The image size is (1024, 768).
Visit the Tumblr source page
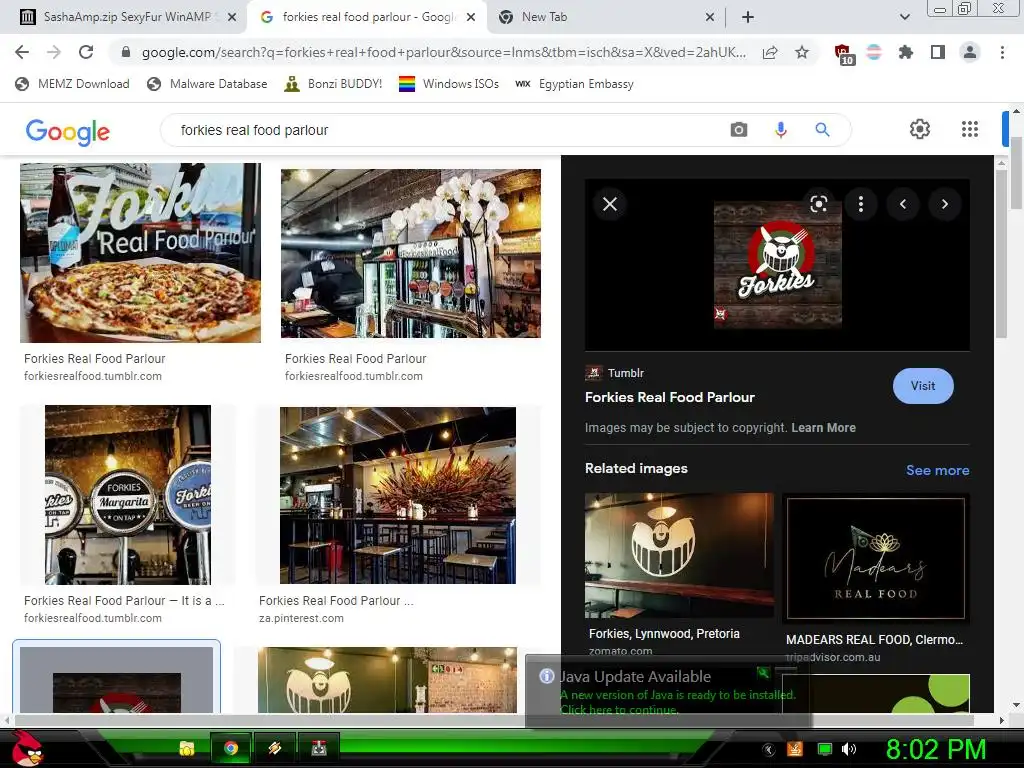click(923, 386)
